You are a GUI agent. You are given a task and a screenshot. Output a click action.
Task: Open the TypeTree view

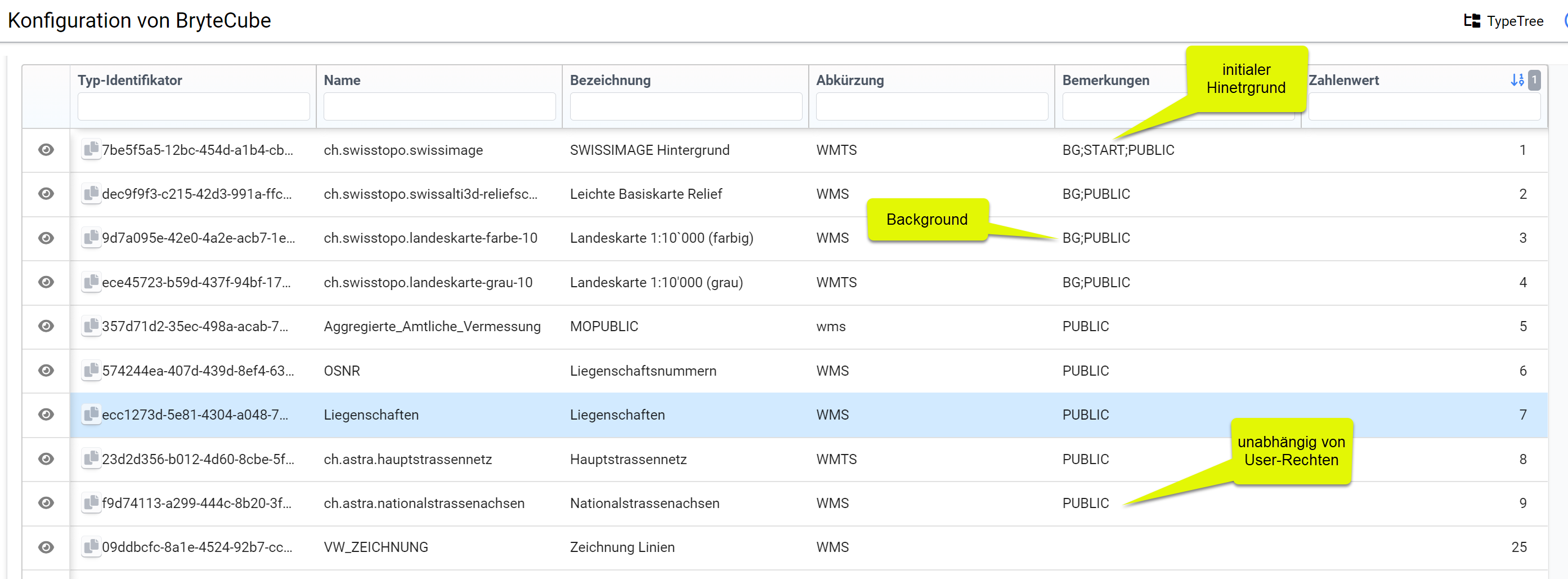pos(1503,21)
